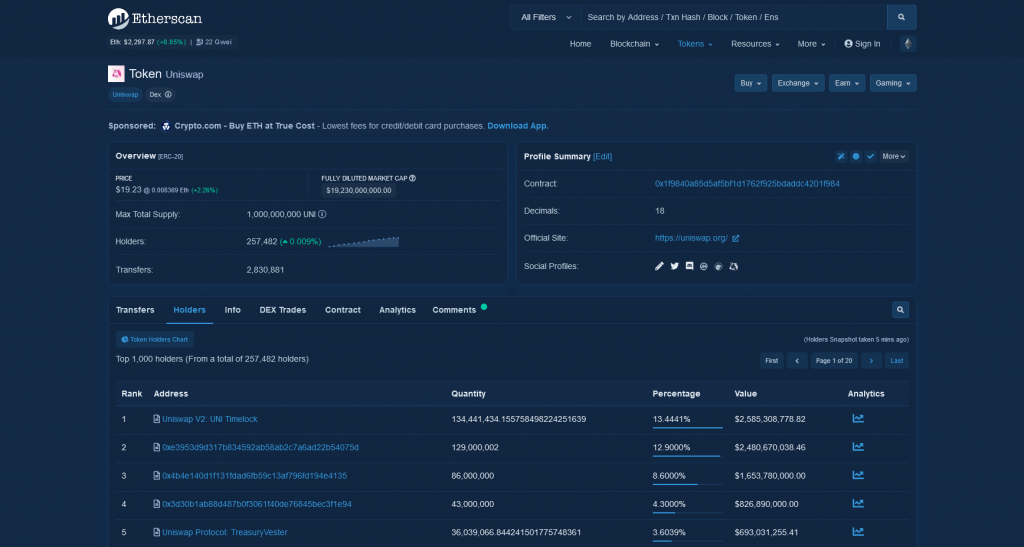Click the Download App sponsored link
Image resolution: width=1024 pixels, height=547 pixels.
[x=518, y=126]
